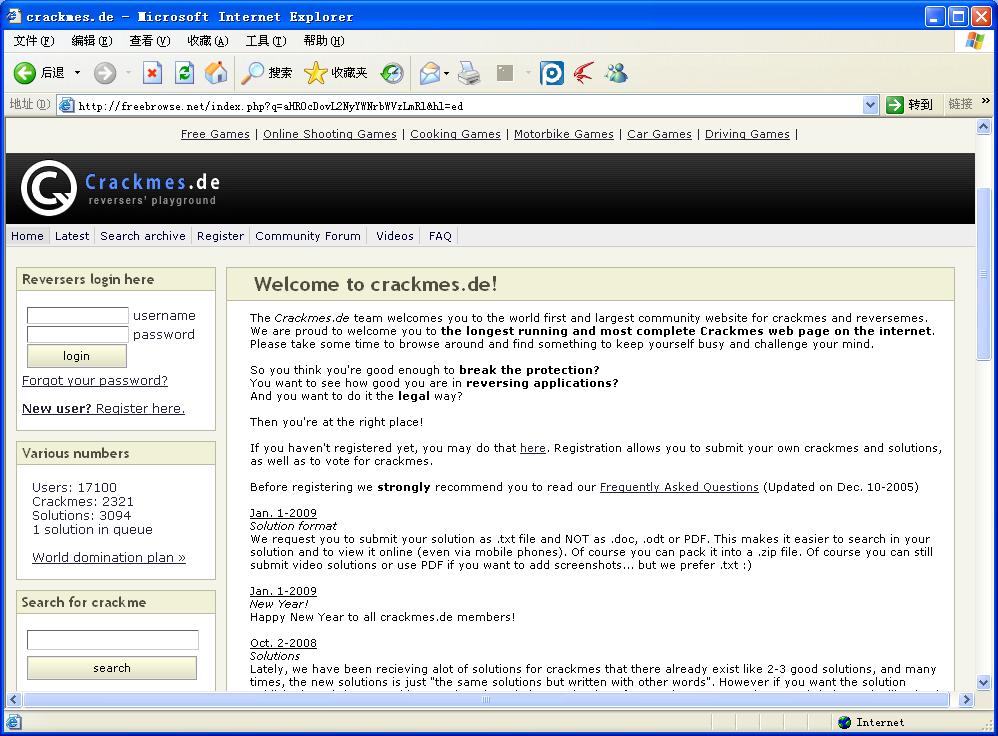Click the IE icon in title bar
The height and width of the screenshot is (736, 998).
(14, 16)
